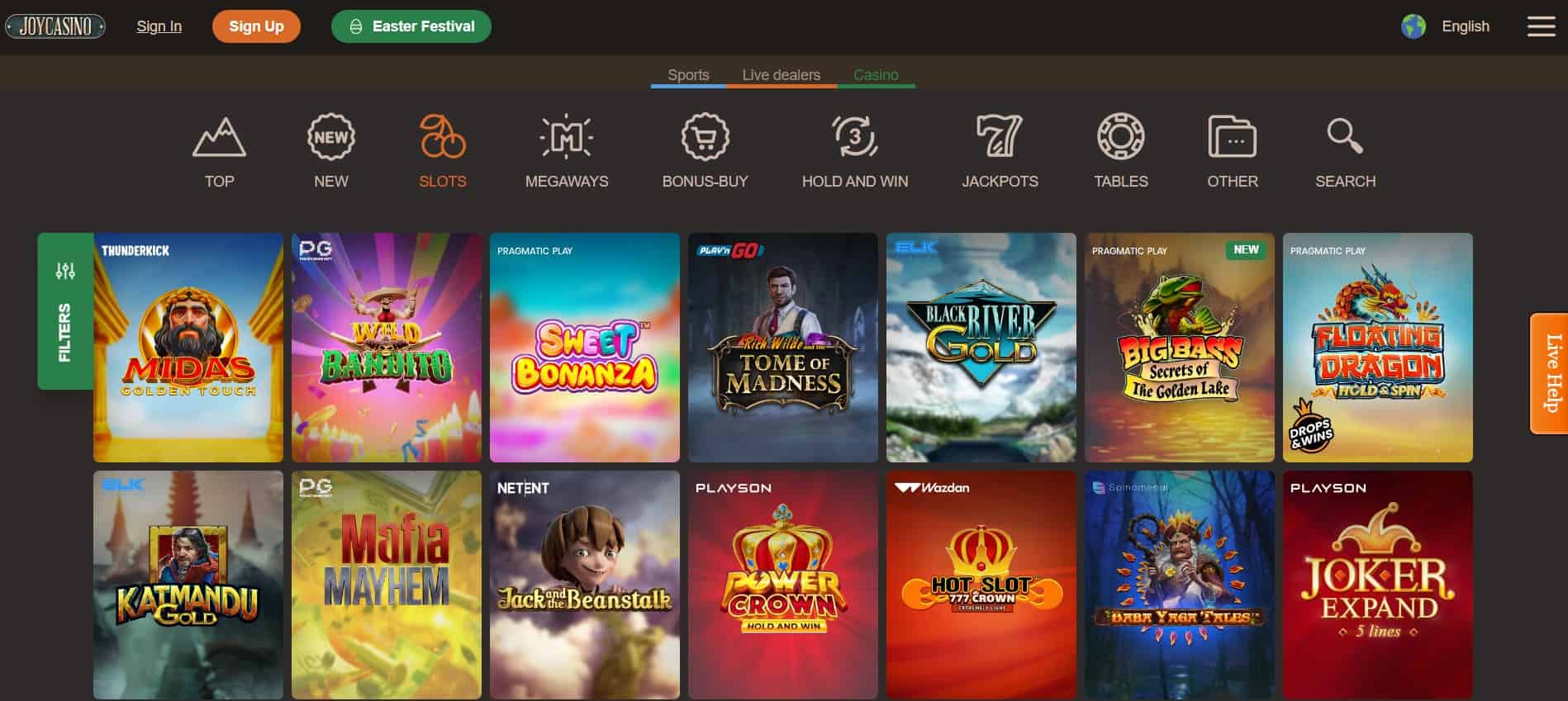Launch Big Bass Secrets of the Golden Lake
Screen dimensions: 1568x701
pyautogui.click(x=1180, y=348)
